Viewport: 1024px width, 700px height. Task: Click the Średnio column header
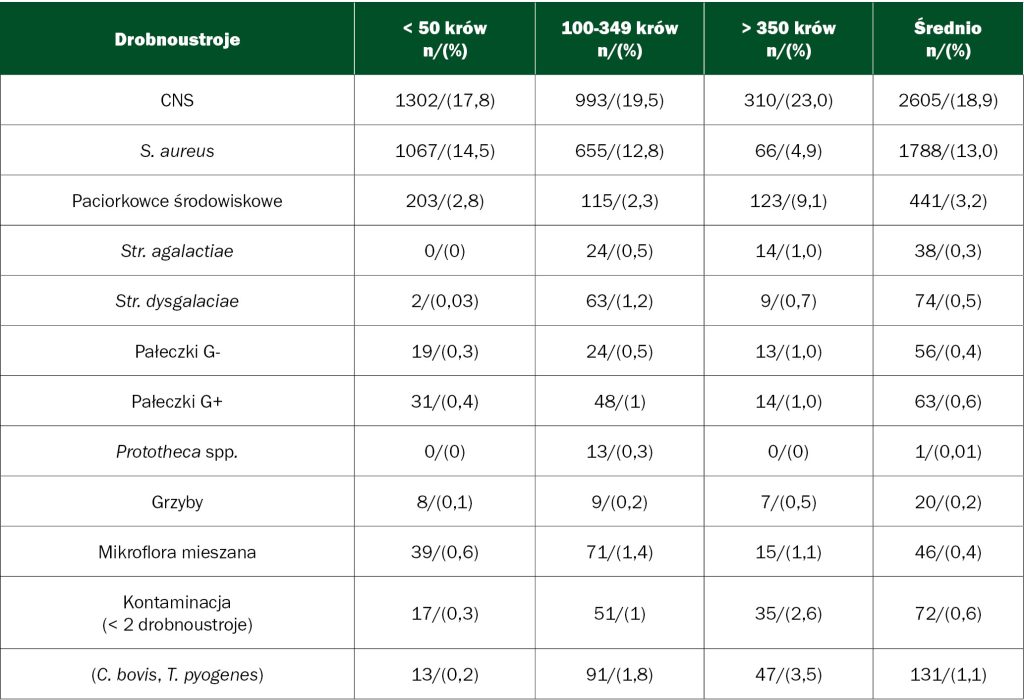click(947, 40)
